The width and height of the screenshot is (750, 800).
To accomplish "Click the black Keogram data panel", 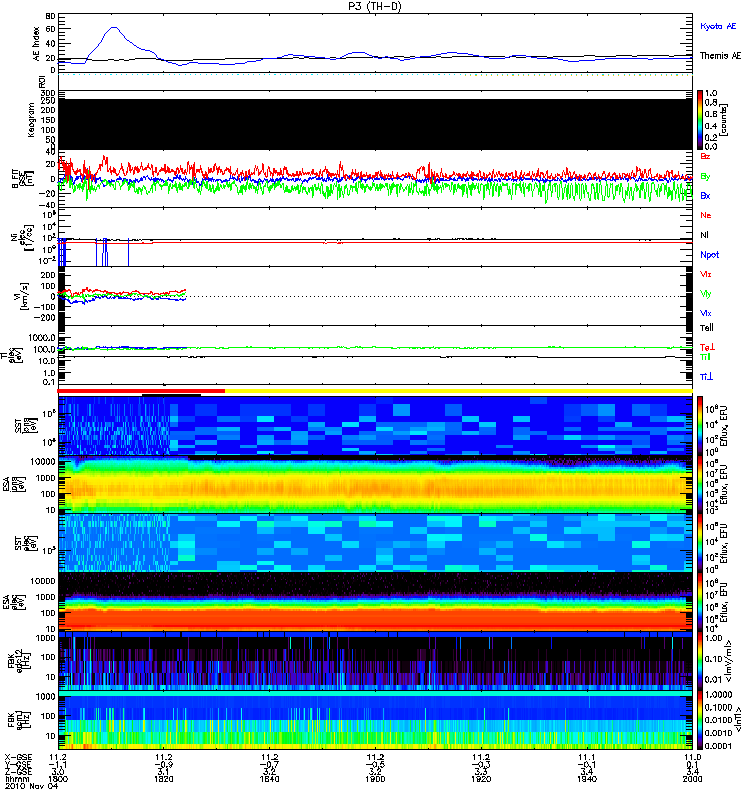I will [x=375, y=124].
